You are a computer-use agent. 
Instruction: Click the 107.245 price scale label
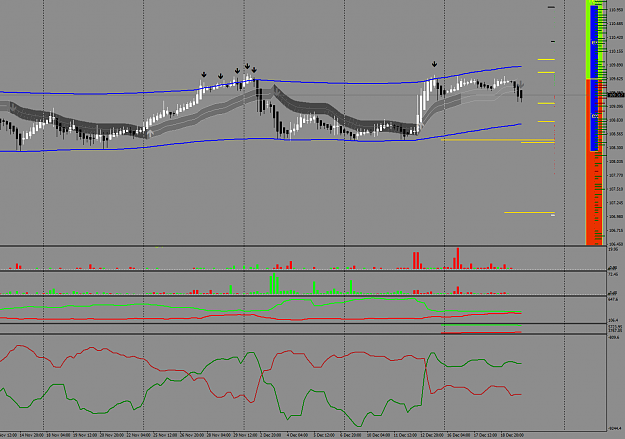[x=616, y=203]
